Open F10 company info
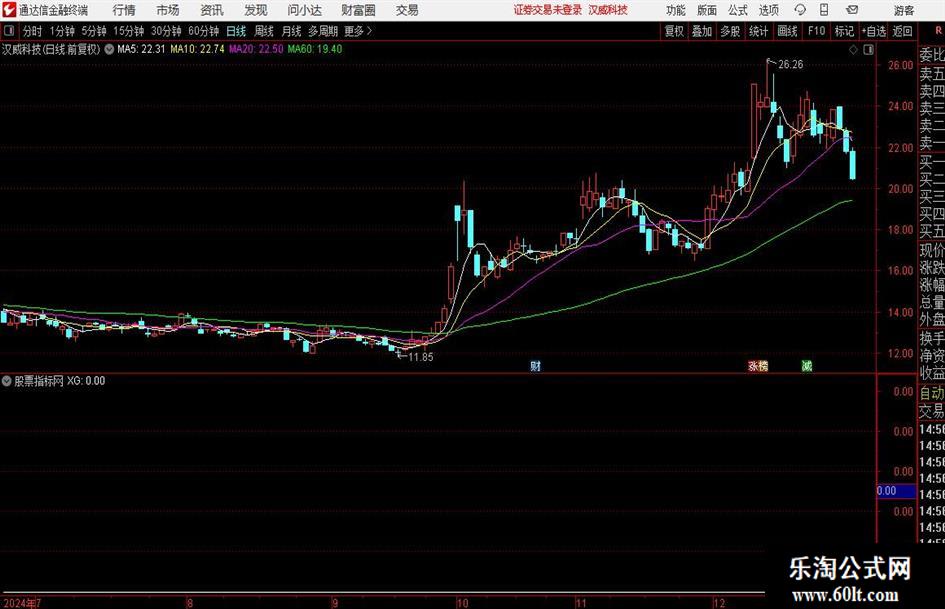 [x=816, y=31]
